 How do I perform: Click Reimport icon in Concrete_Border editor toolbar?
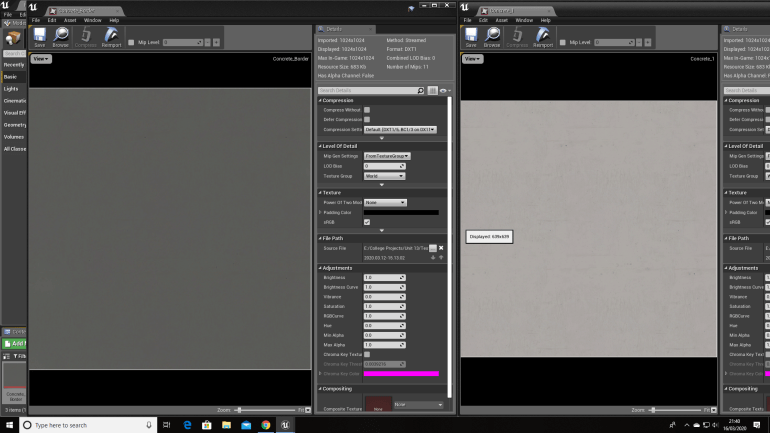click(111, 37)
